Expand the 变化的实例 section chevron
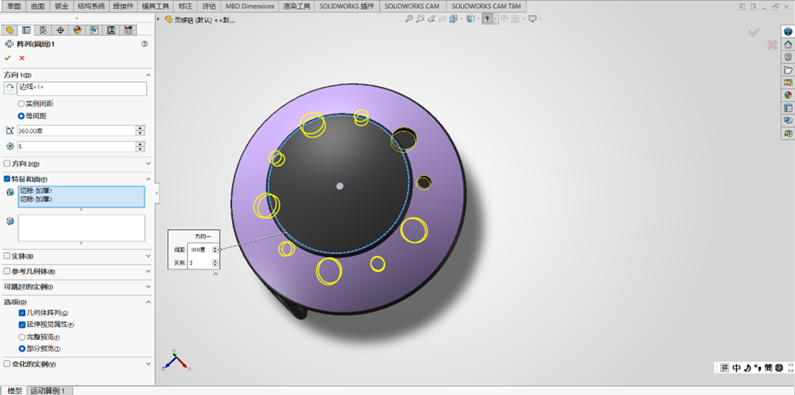 149,364
